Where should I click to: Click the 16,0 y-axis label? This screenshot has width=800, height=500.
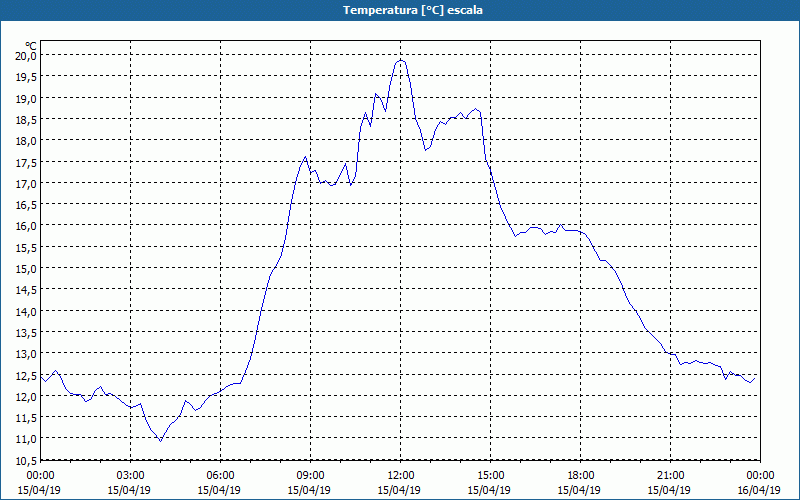pyautogui.click(x=27, y=226)
